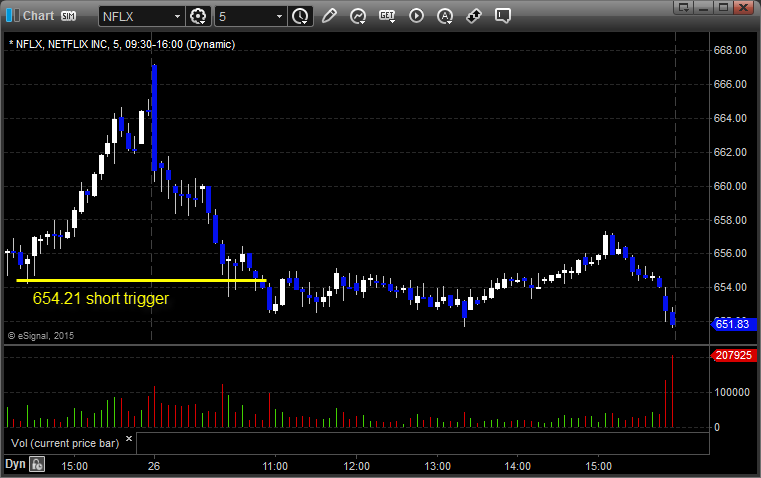
Task: Click the 660.00 price axis label
Action: pyautogui.click(x=730, y=186)
